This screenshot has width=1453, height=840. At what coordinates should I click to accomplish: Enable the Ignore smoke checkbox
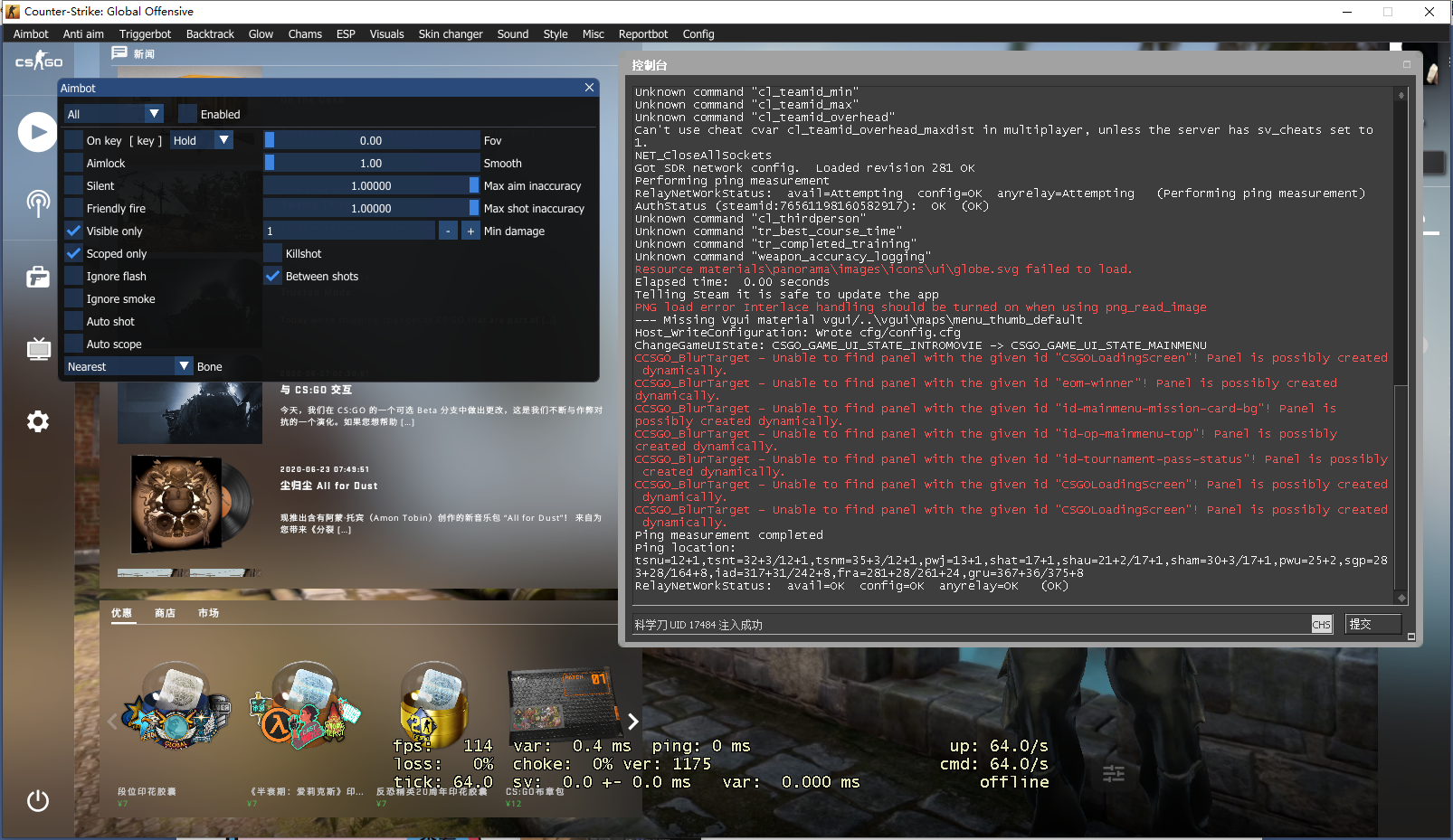tap(74, 298)
